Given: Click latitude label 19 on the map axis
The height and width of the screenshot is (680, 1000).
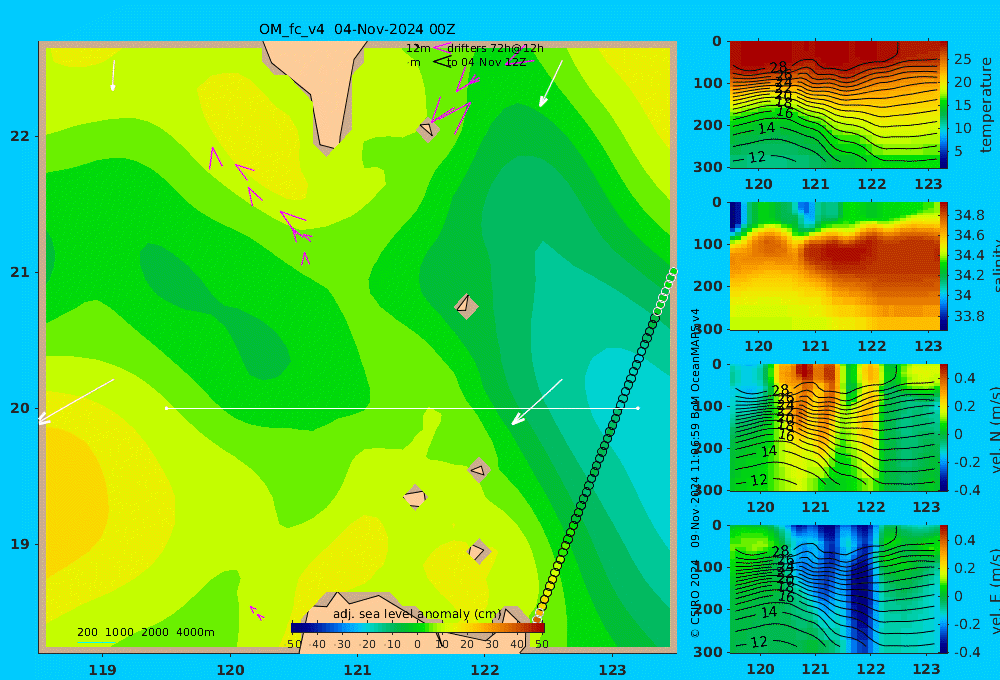Looking at the screenshot, I should tap(20, 544).
